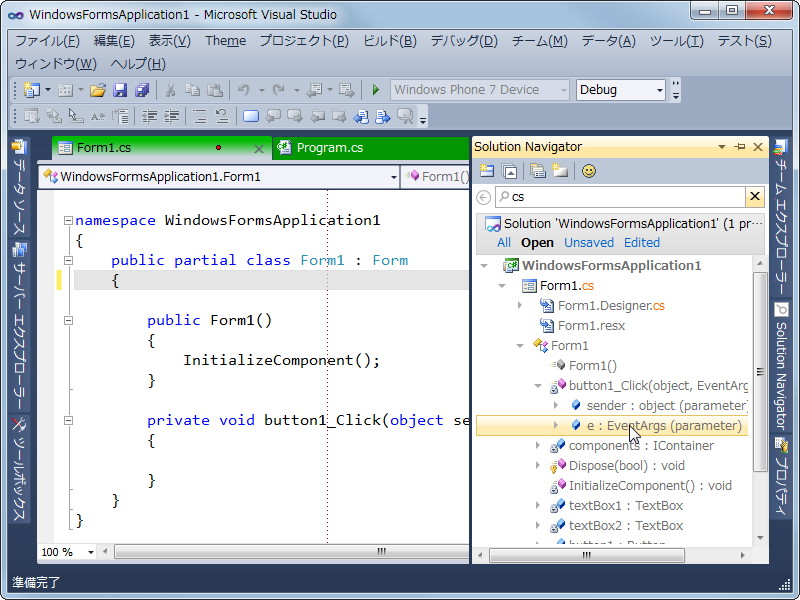Image resolution: width=800 pixels, height=600 pixels.
Task: Click the Cut scissors icon
Action: (170, 90)
